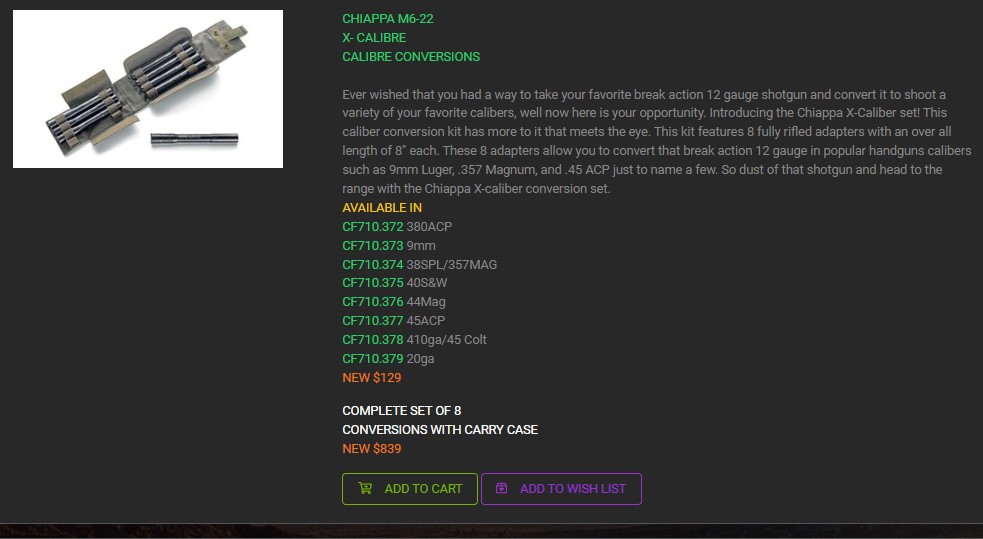
Task: Click the wish list box icon
Action: [502, 488]
